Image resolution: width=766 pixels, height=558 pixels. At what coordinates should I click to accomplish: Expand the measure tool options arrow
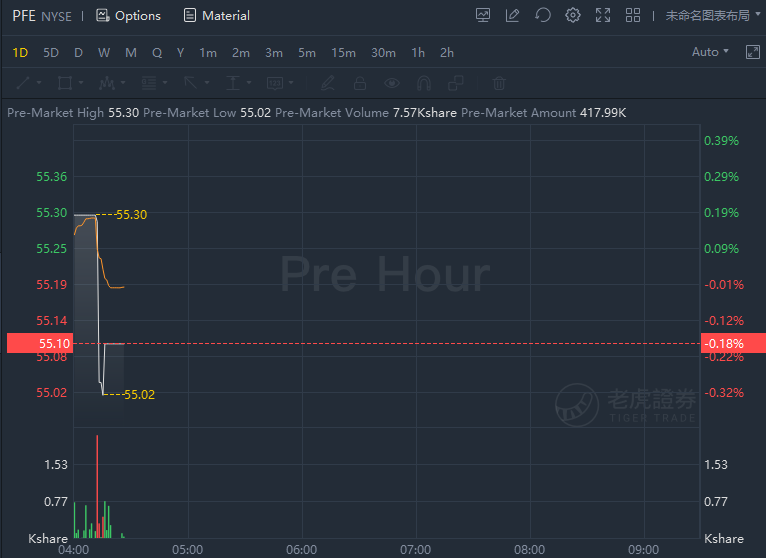[x=249, y=83]
